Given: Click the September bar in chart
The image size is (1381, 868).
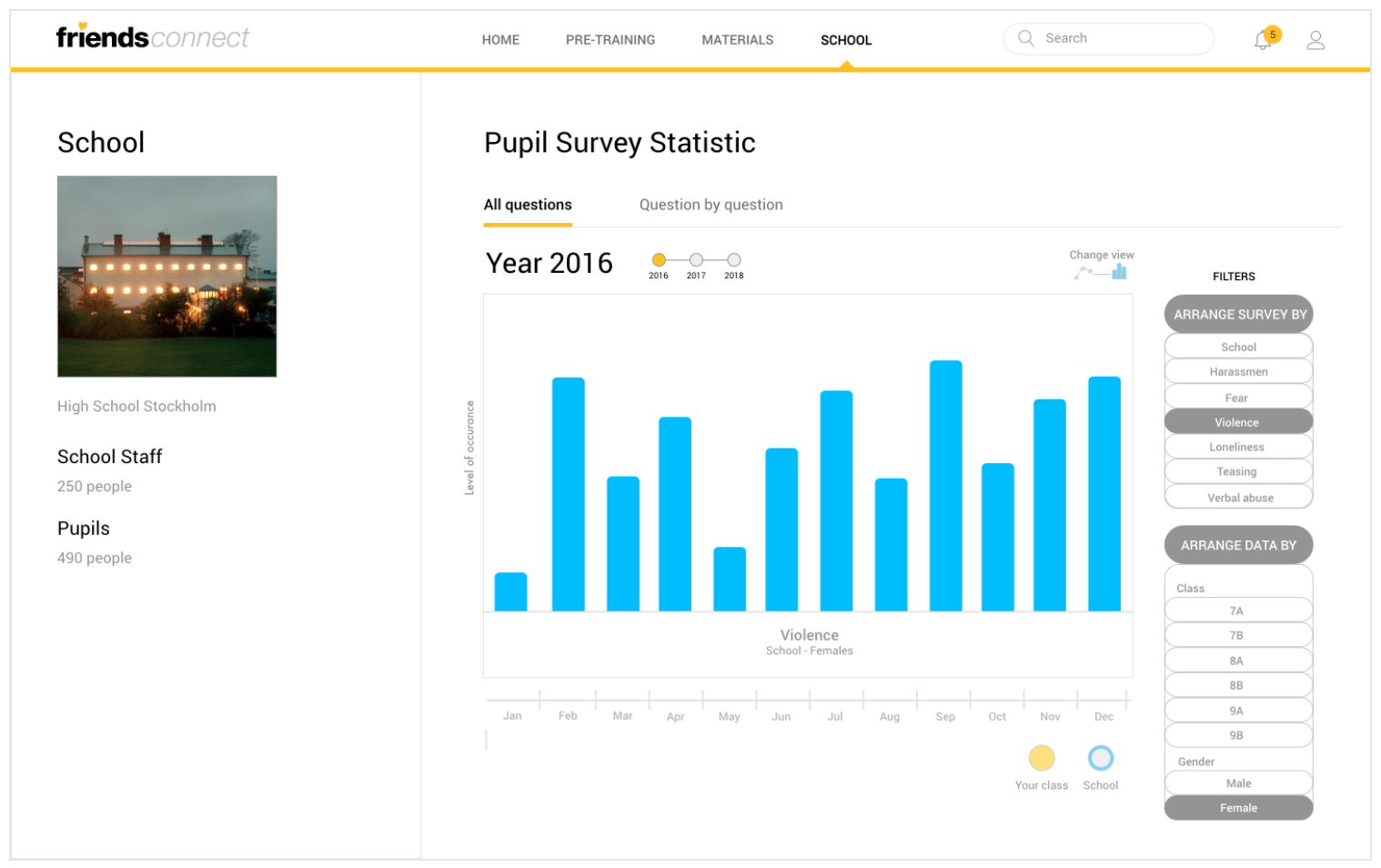Looking at the screenshot, I should pos(946,486).
